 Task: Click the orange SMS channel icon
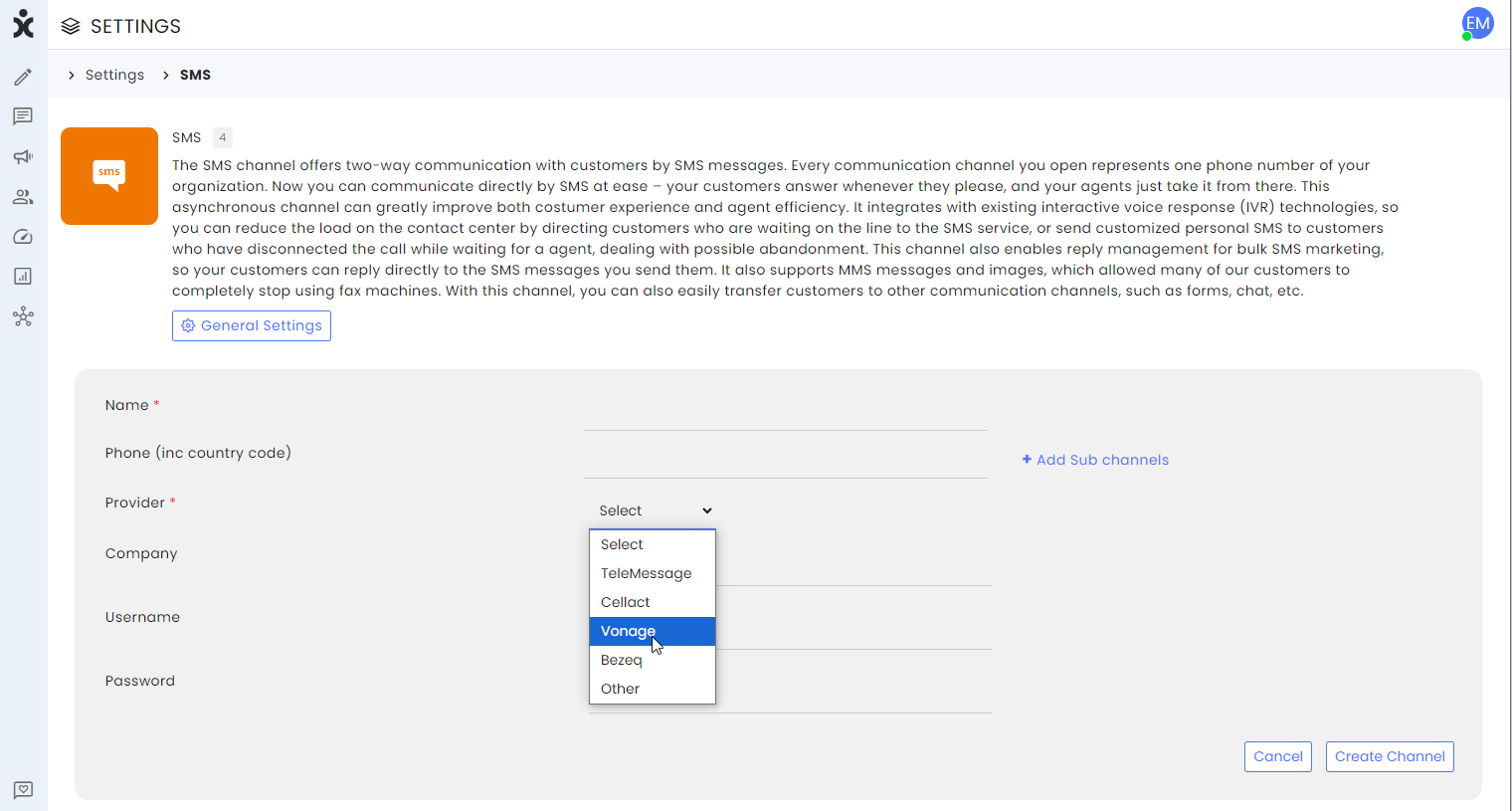click(109, 176)
